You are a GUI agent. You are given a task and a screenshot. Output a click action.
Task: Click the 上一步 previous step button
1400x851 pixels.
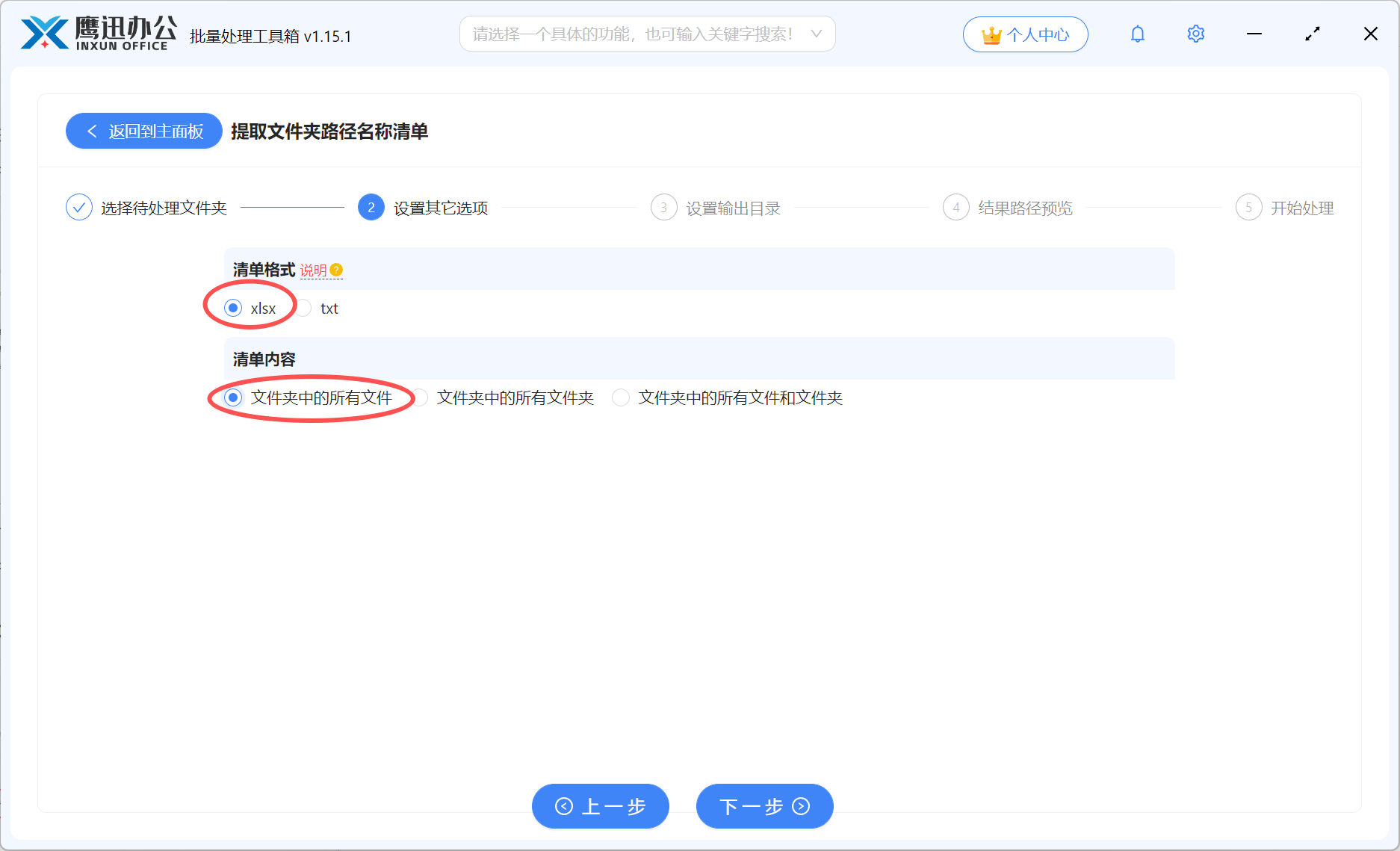[x=600, y=806]
